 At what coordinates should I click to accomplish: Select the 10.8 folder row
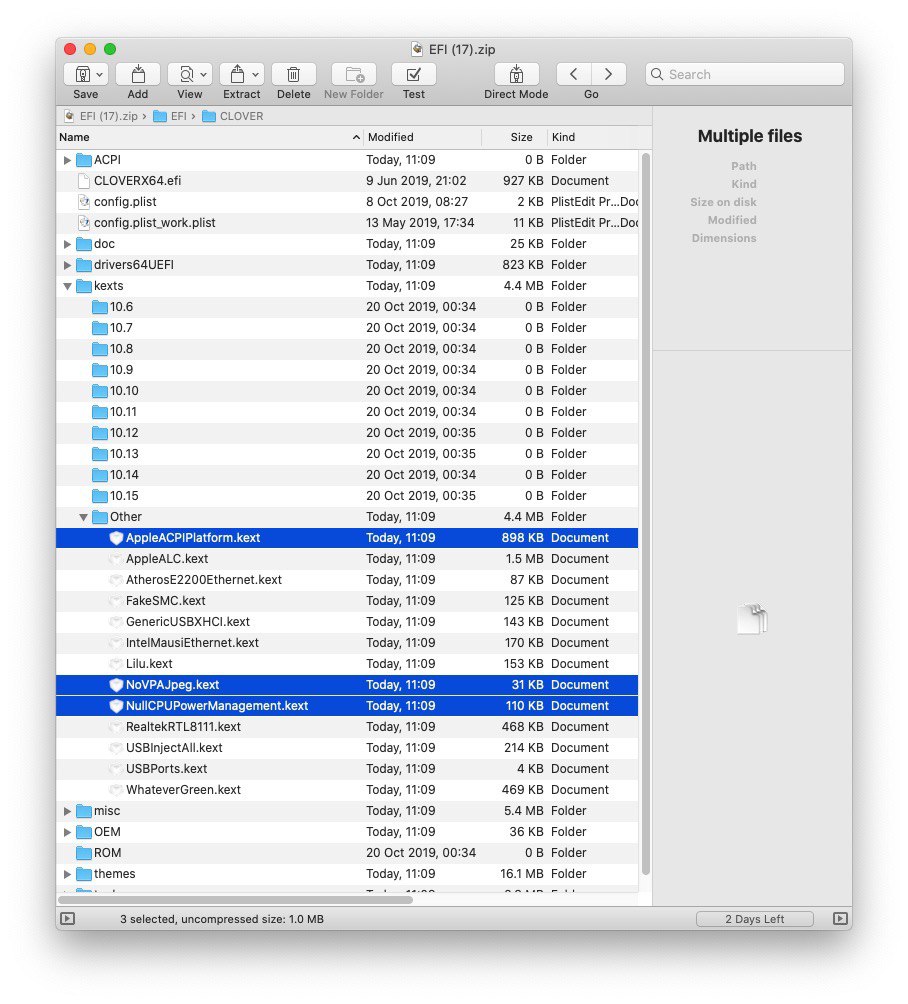[347, 349]
